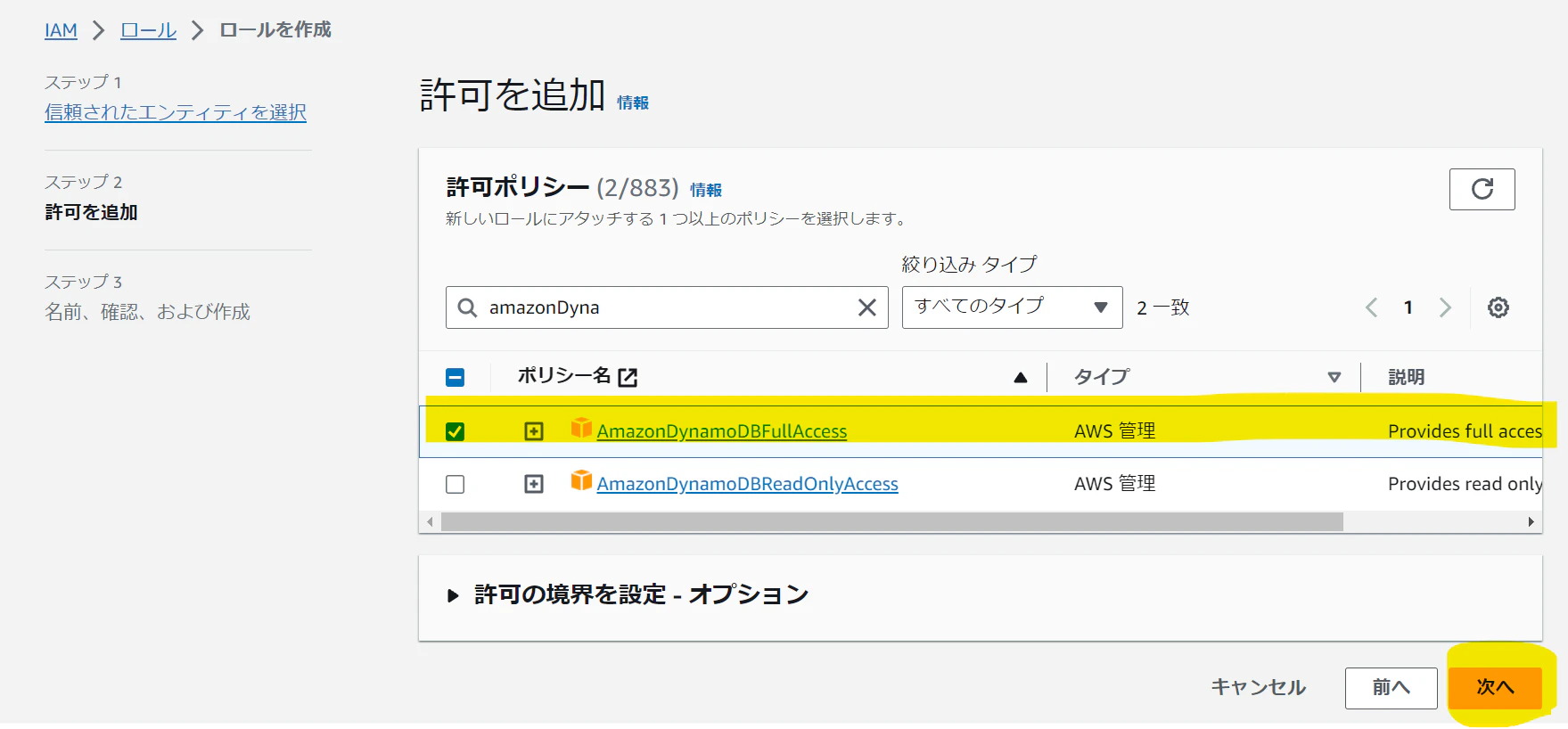This screenshot has height=729, width=1568.
Task: Open AmazonDynamoDBFullAccess policy link
Action: (x=722, y=431)
